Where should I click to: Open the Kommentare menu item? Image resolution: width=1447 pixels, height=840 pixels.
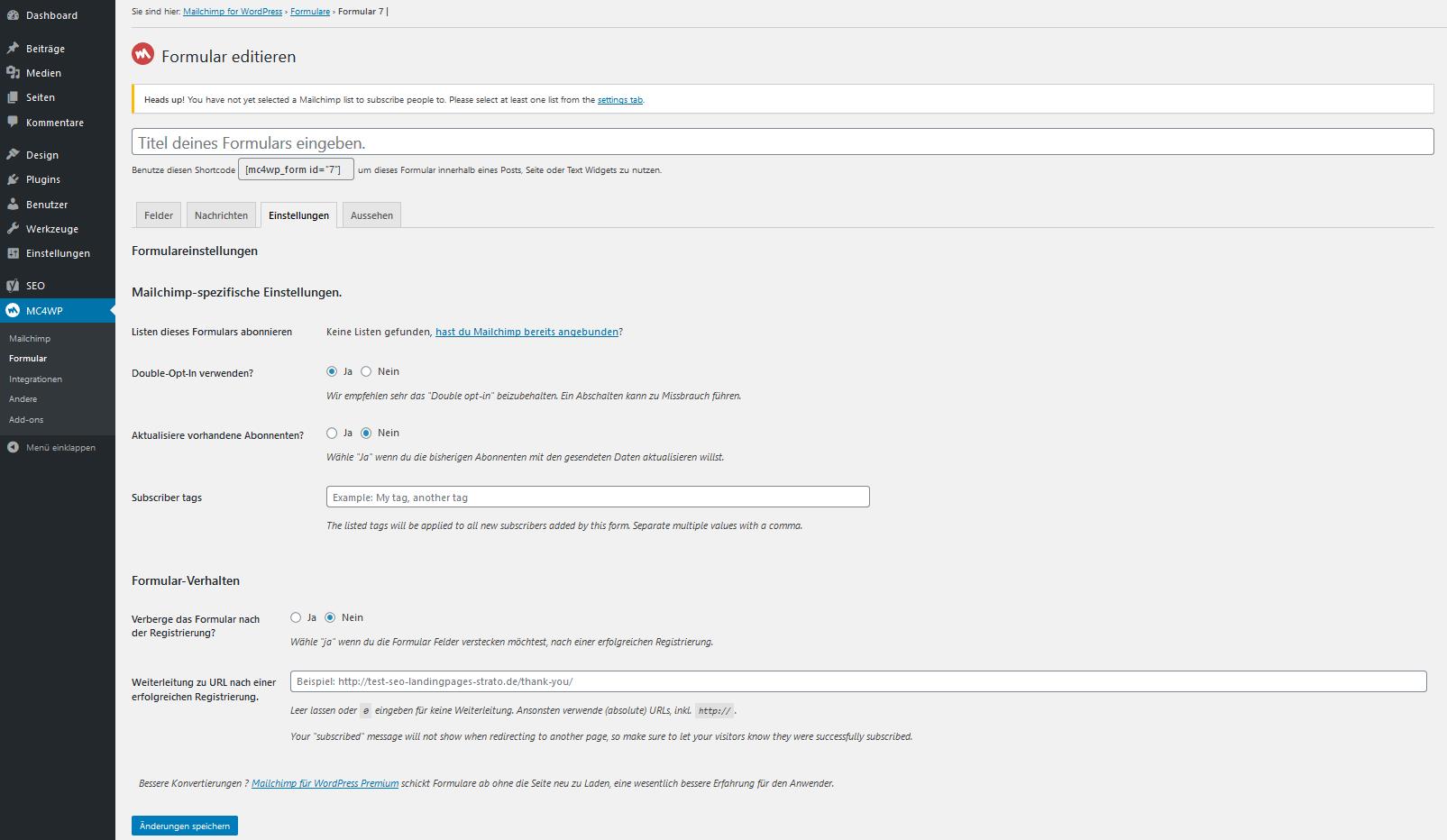point(58,123)
